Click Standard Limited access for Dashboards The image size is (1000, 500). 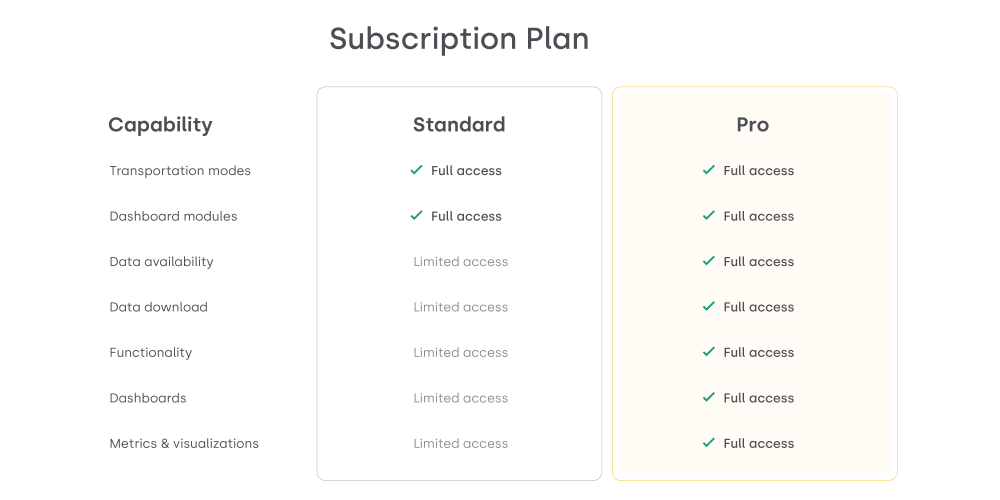click(x=461, y=398)
